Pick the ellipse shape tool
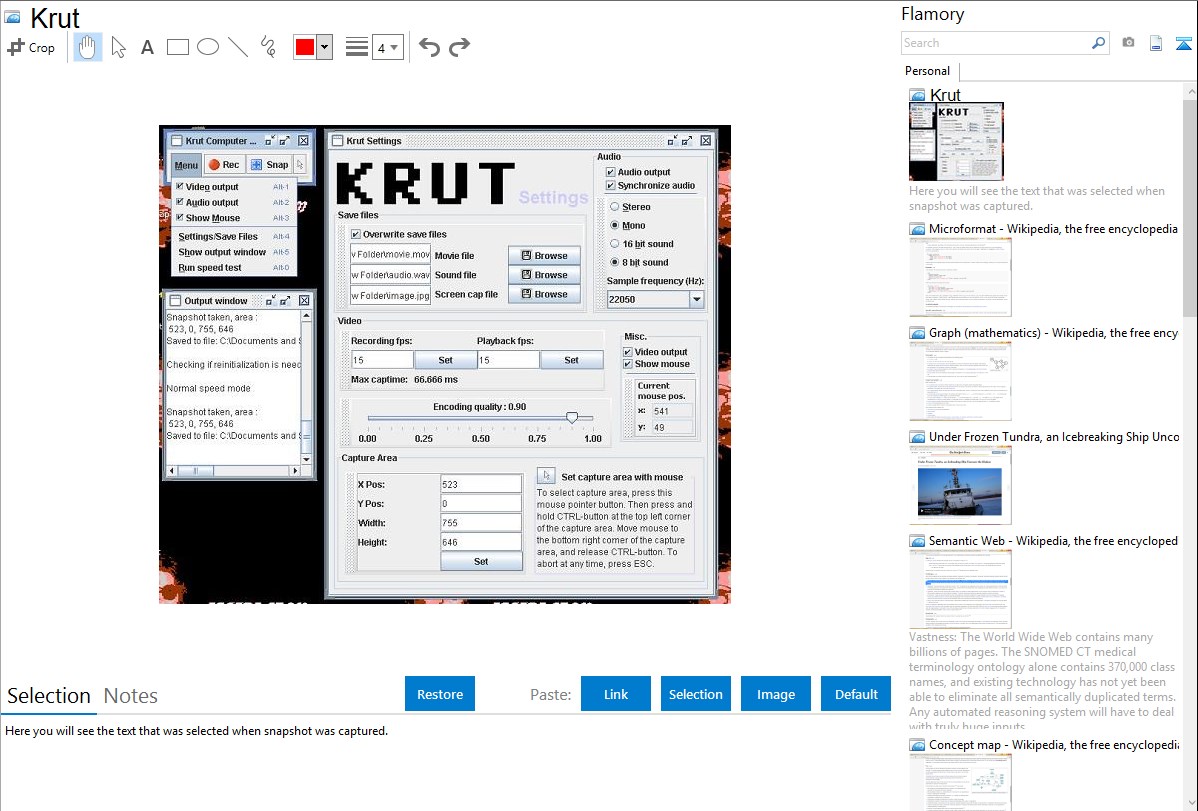Image resolution: width=1198 pixels, height=811 pixels. (x=208, y=47)
